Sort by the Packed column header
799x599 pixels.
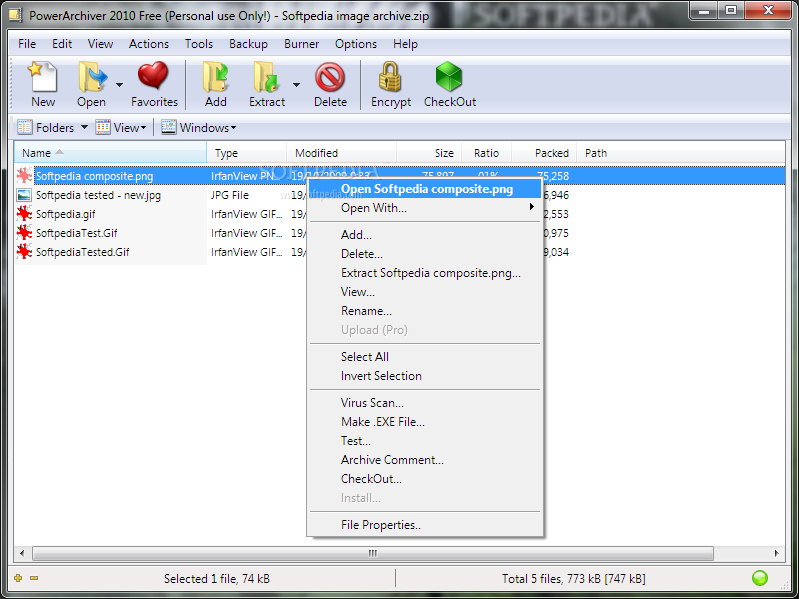click(x=544, y=153)
